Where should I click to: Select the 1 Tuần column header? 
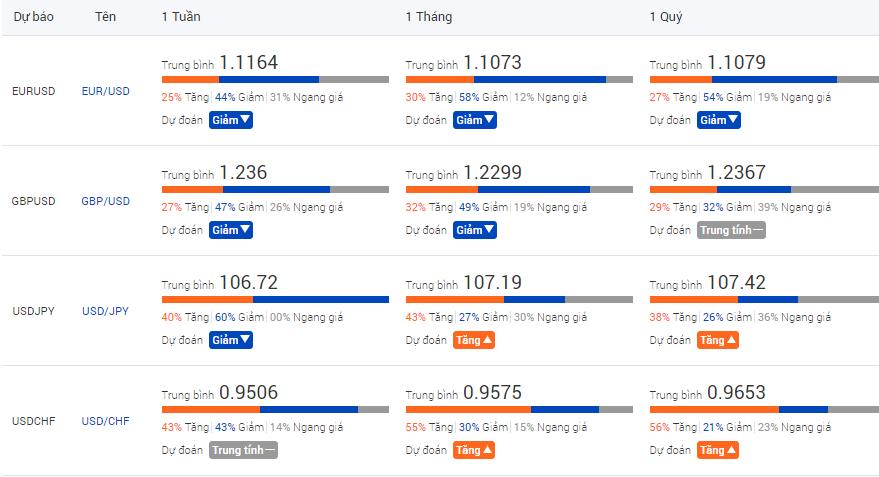[x=181, y=18]
